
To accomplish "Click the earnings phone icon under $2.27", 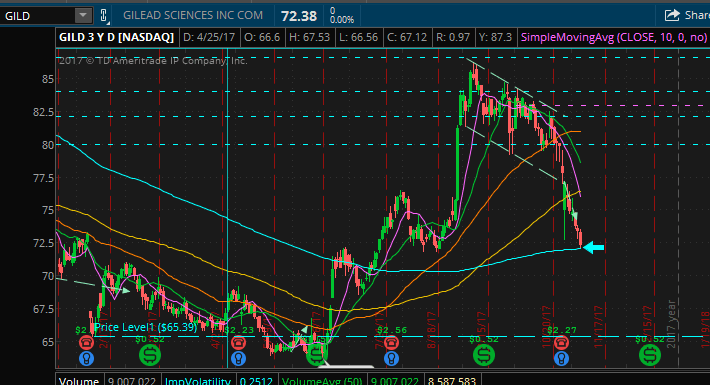I will coord(561,342).
